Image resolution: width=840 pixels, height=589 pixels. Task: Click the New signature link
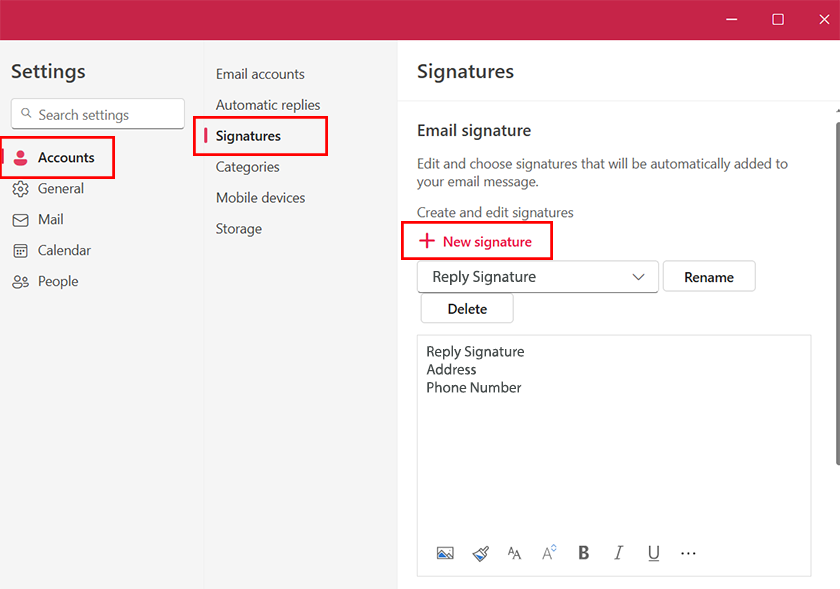476,242
